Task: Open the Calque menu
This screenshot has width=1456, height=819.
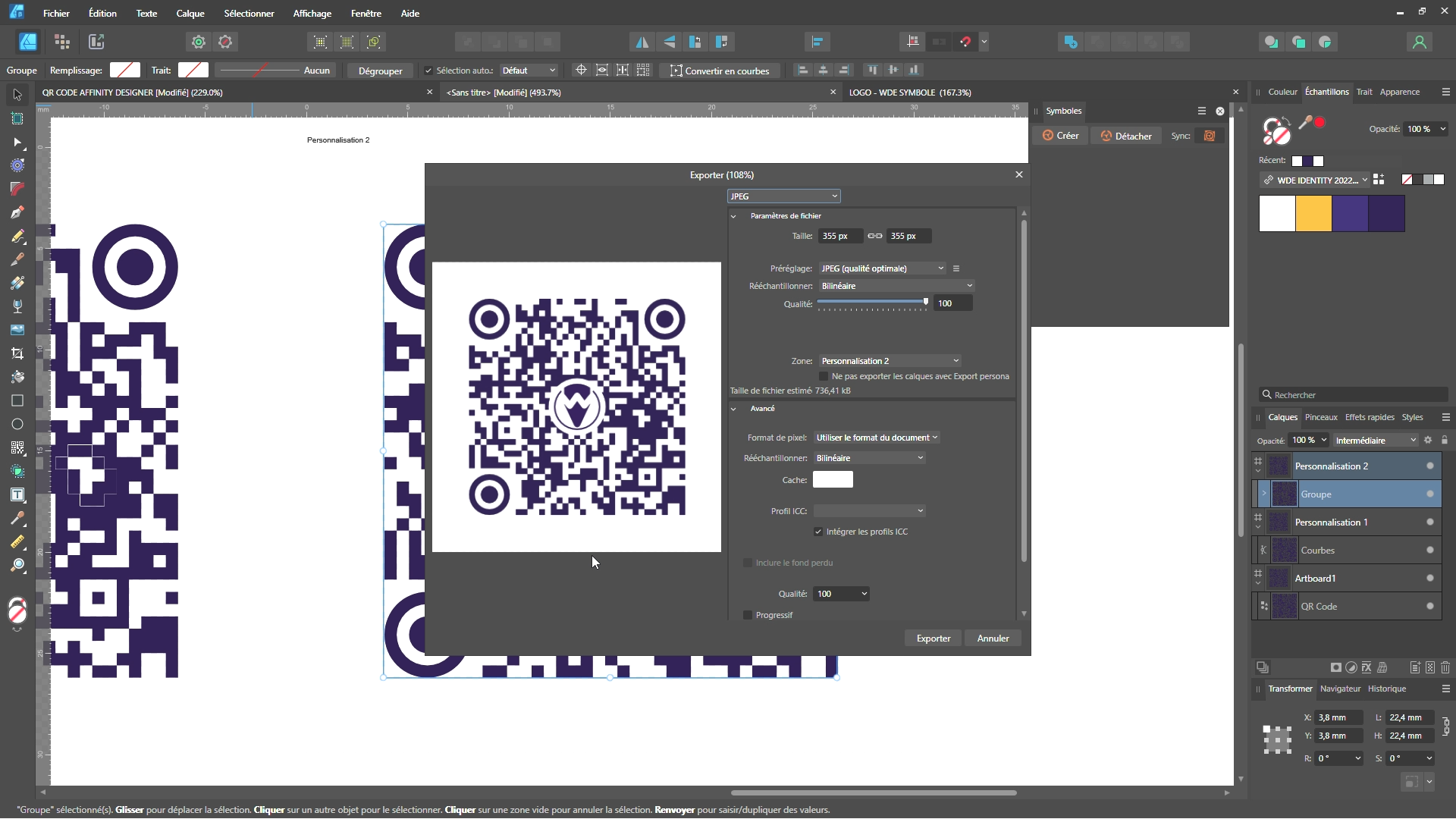Action: (190, 13)
